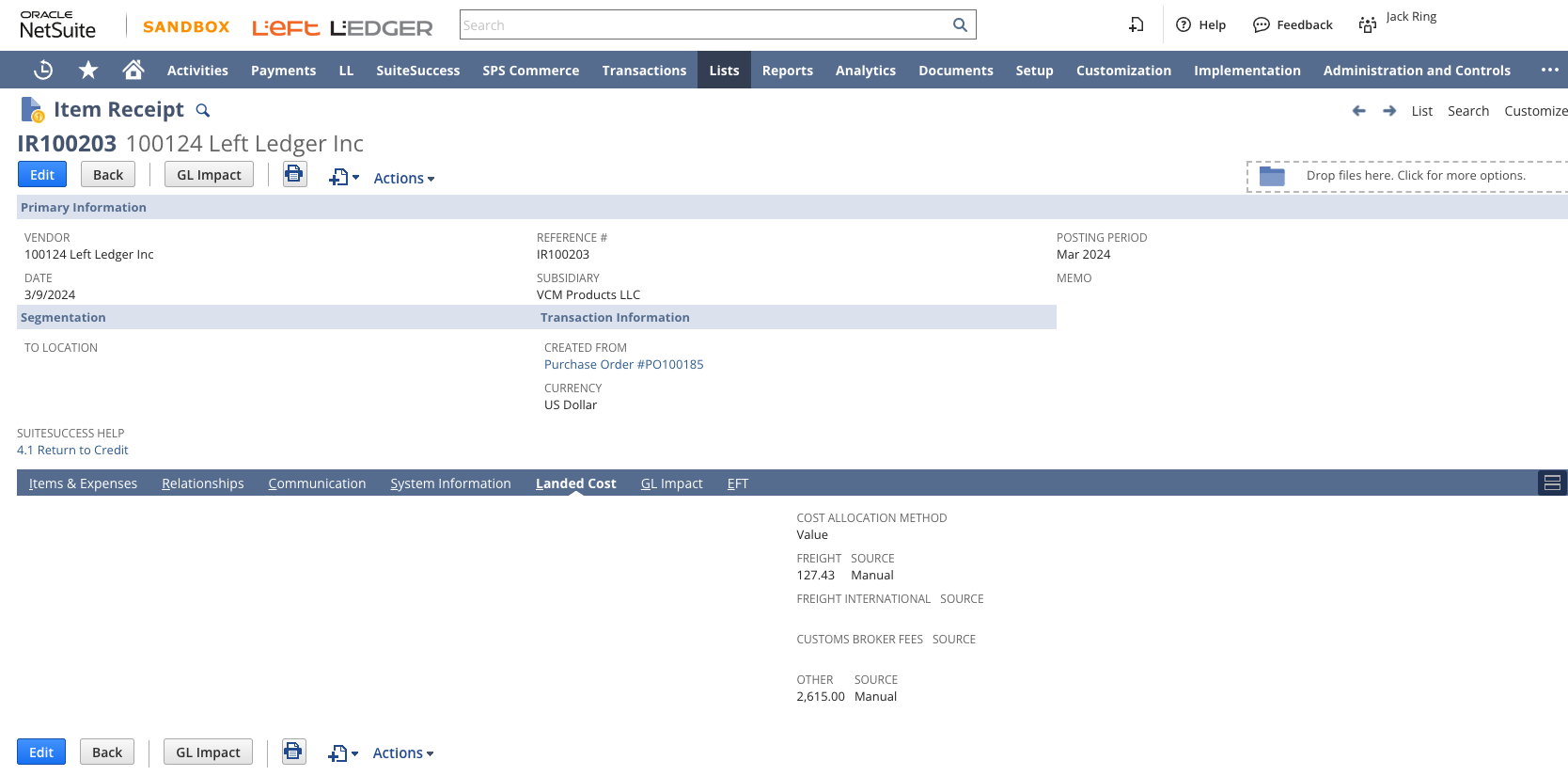The image size is (1568, 776).
Task: Open Purchase Order #PO100185 link
Action: (623, 364)
